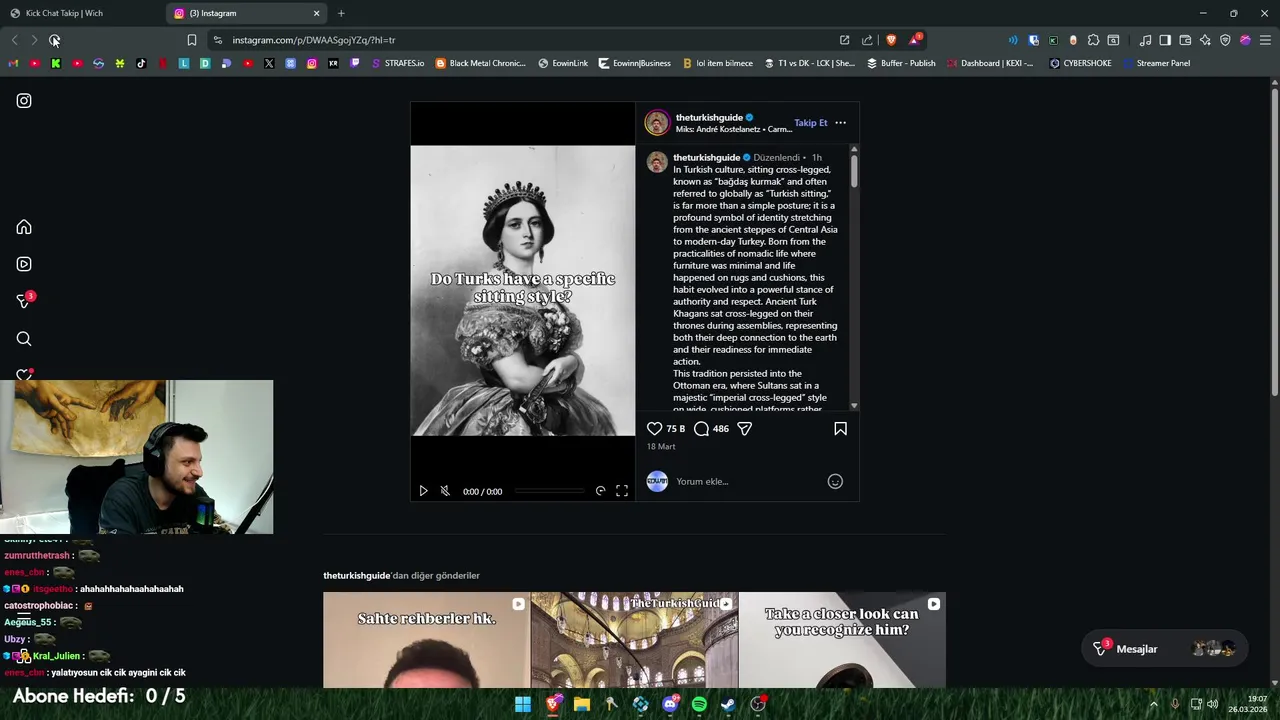Image resolution: width=1280 pixels, height=720 pixels.
Task: Open the Instagram search magnifier in sidebar
Action: click(x=24, y=339)
